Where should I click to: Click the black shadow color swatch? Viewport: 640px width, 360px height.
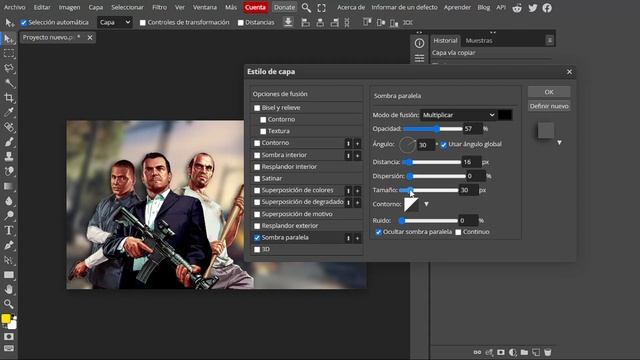505,115
